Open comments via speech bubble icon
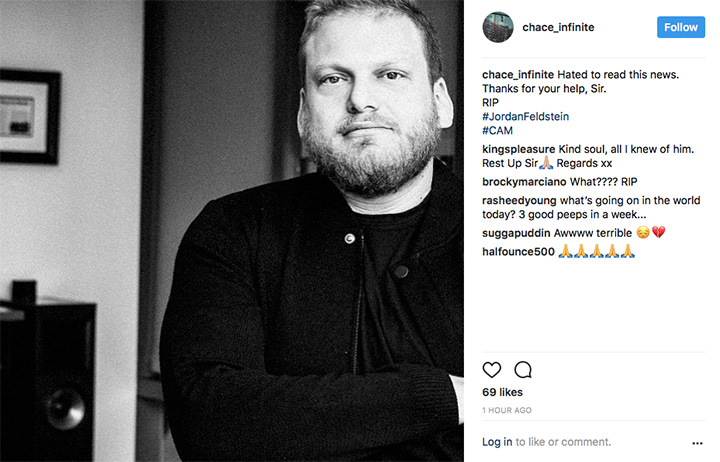720x462 pixels. [x=523, y=370]
